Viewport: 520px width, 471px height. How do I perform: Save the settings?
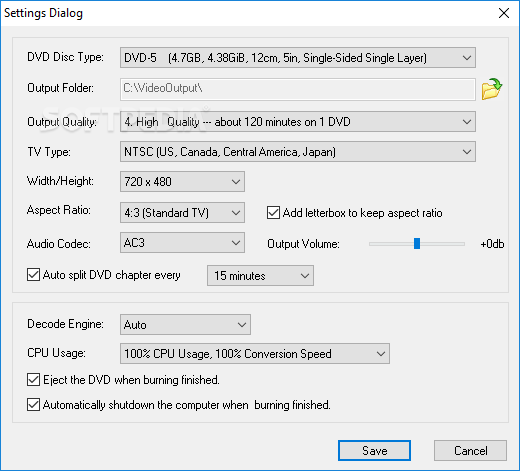(374, 451)
